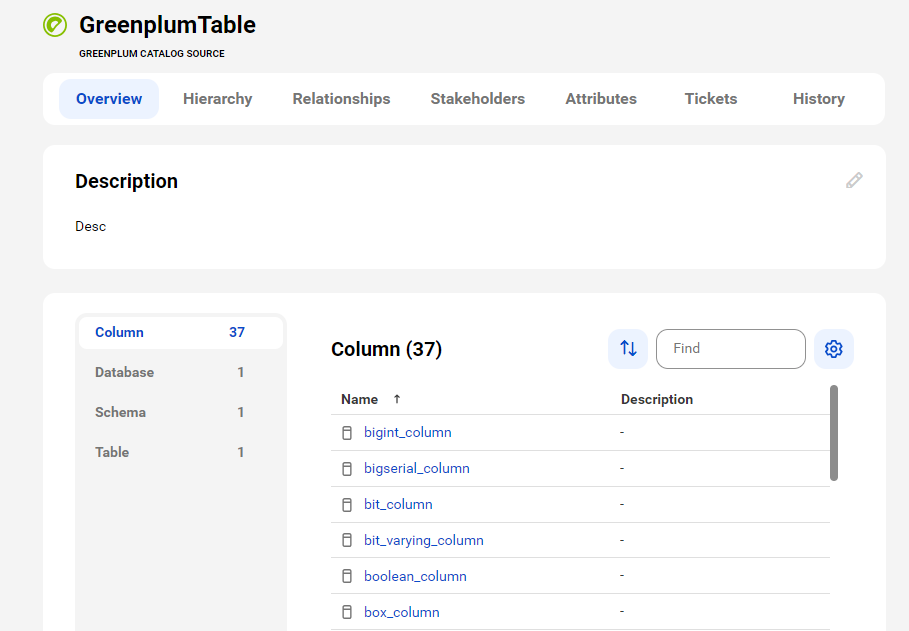The image size is (909, 631).
Task: Toggle the Name sort arrow
Action: [x=397, y=399]
